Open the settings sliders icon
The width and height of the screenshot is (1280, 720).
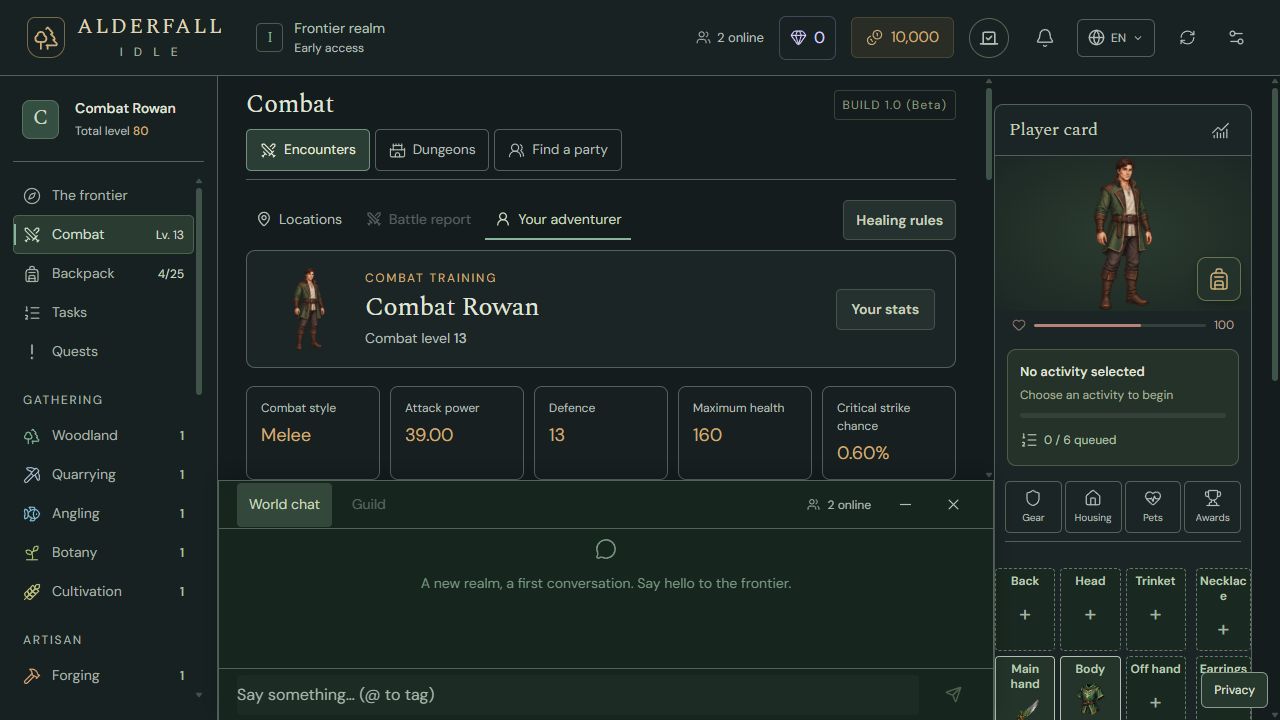tap(1236, 38)
